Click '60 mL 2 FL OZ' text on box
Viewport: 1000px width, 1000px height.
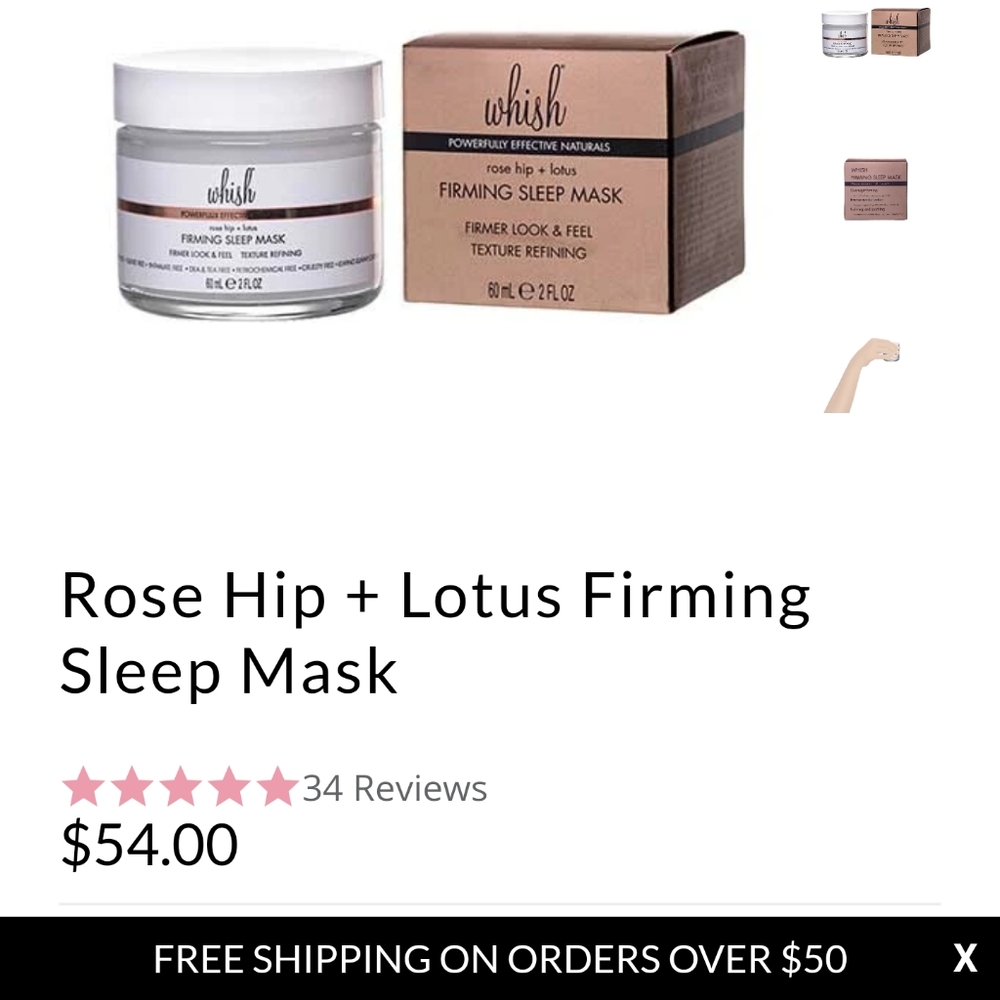click(531, 291)
